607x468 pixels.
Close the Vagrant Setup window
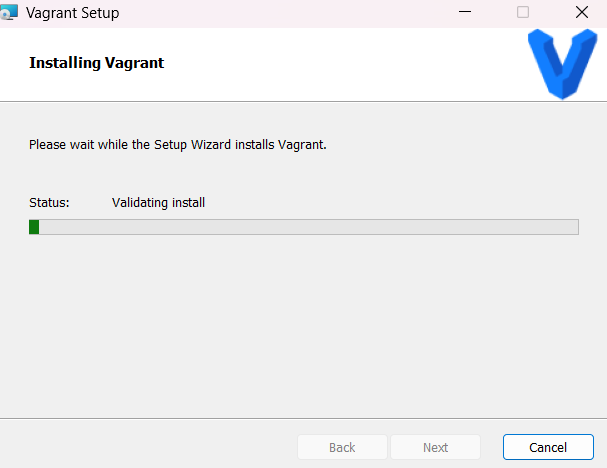pos(581,13)
